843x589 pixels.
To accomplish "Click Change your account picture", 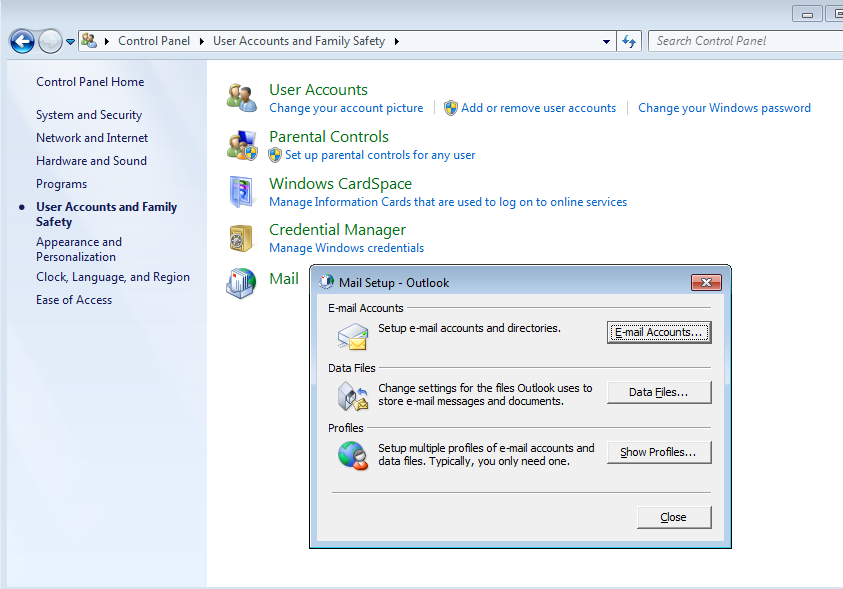I will [346, 108].
